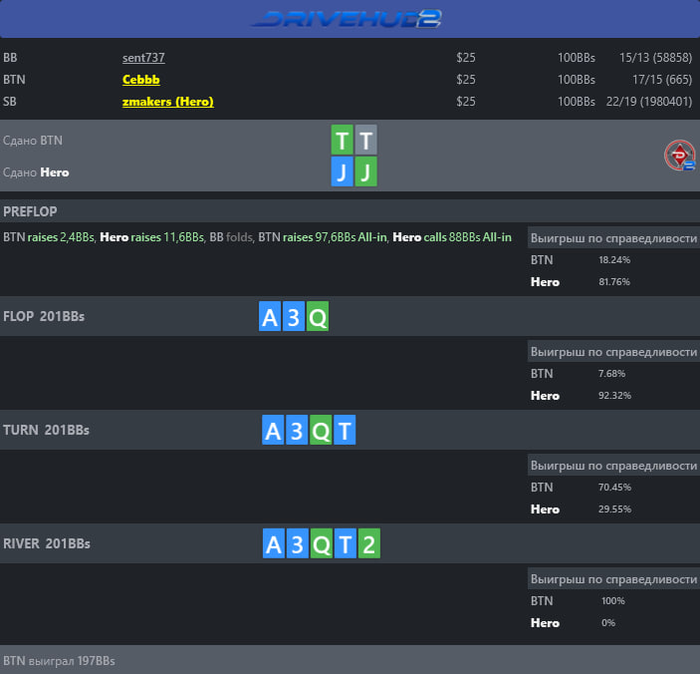Click BTN's gray T card

[366, 140]
